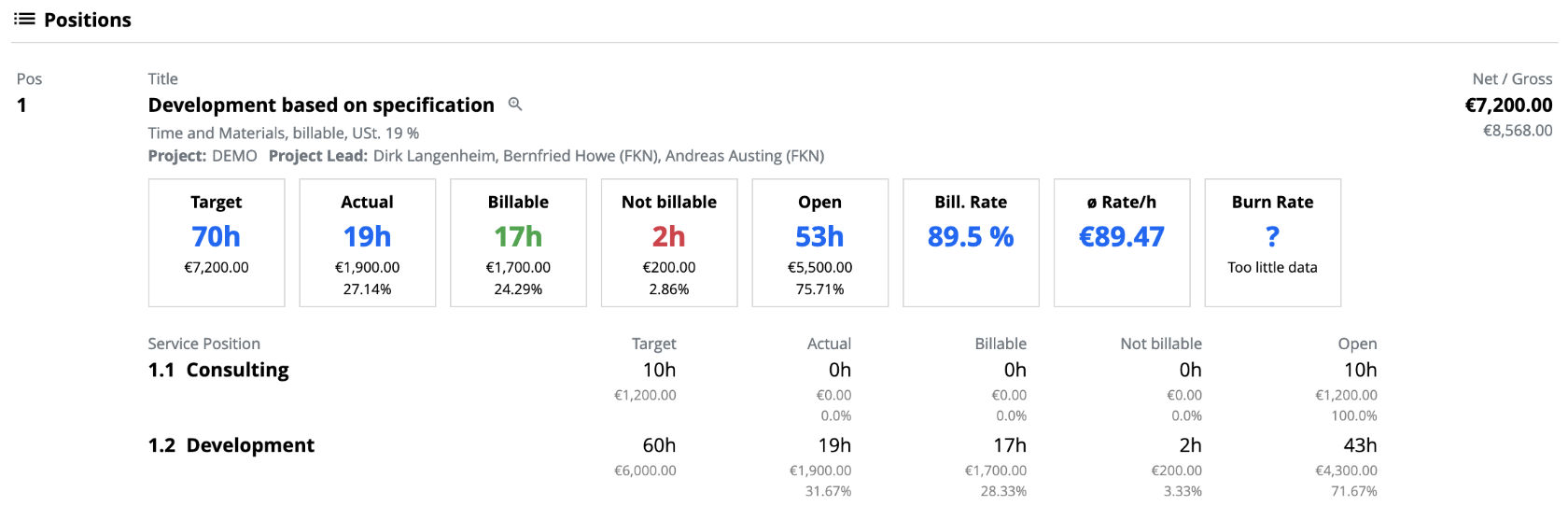This screenshot has width=1568, height=520.
Task: Click the Consulting target value 10h
Action: pos(659,370)
